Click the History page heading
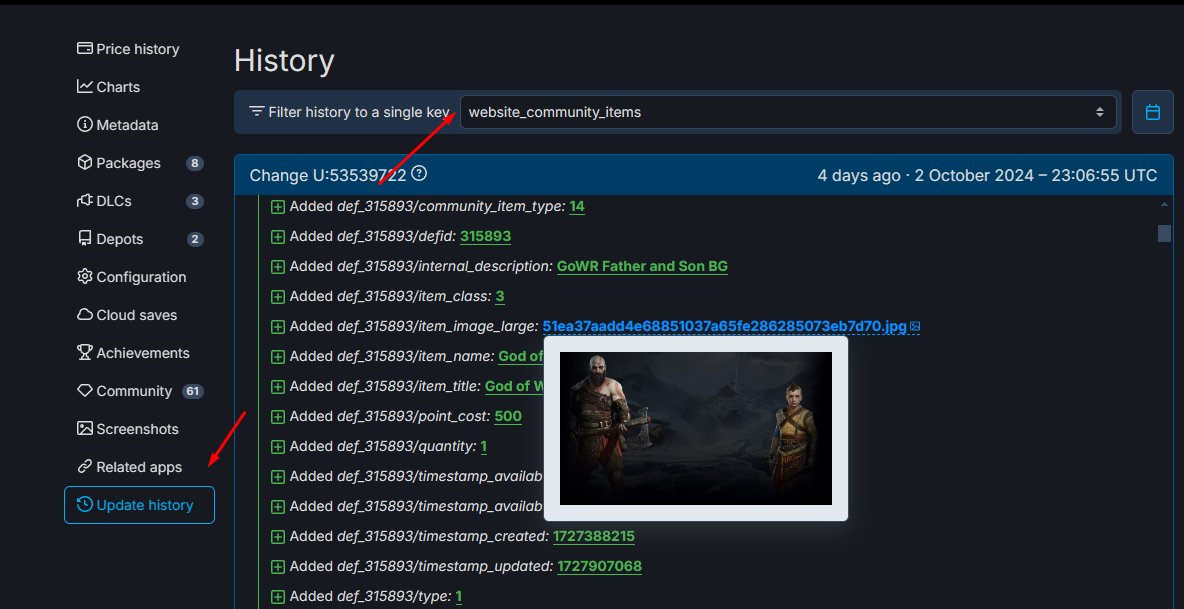This screenshot has height=609, width=1184. click(284, 60)
